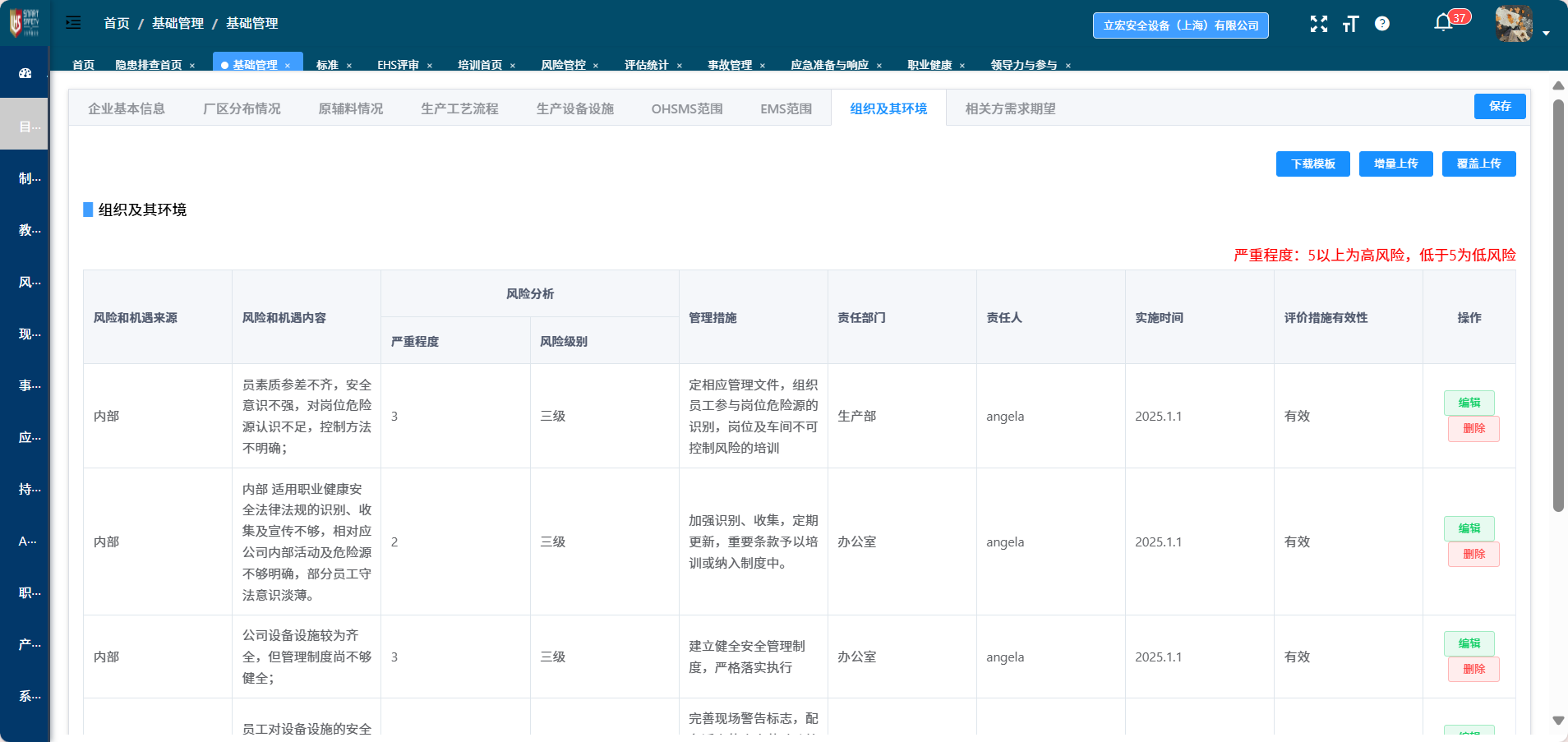Screen dimensions: 1568x742
Task: Open the 教... item in the sidebar
Action: pyautogui.click(x=30, y=230)
